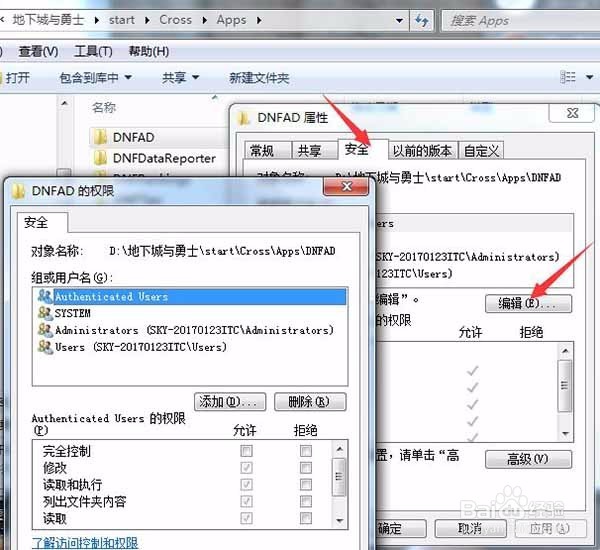Click the file list scroll up arrow
Image resolution: width=600 pixels, height=550 pixels.
click(x=65, y=104)
